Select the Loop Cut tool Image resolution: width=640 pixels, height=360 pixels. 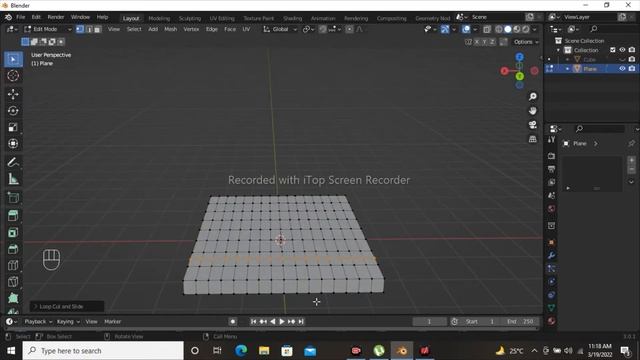pyautogui.click(x=13, y=265)
